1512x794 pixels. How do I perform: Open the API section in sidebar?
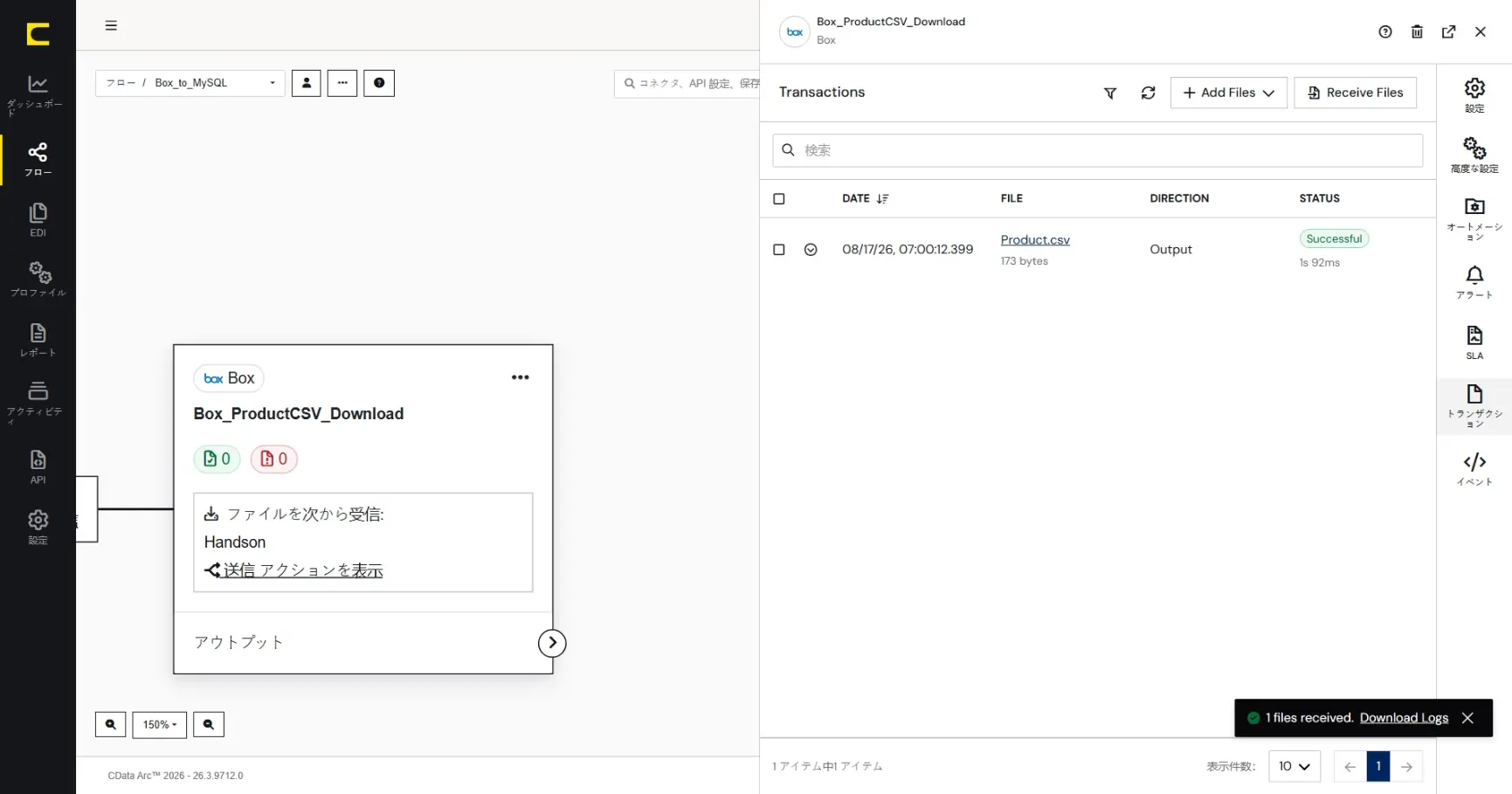click(x=38, y=466)
